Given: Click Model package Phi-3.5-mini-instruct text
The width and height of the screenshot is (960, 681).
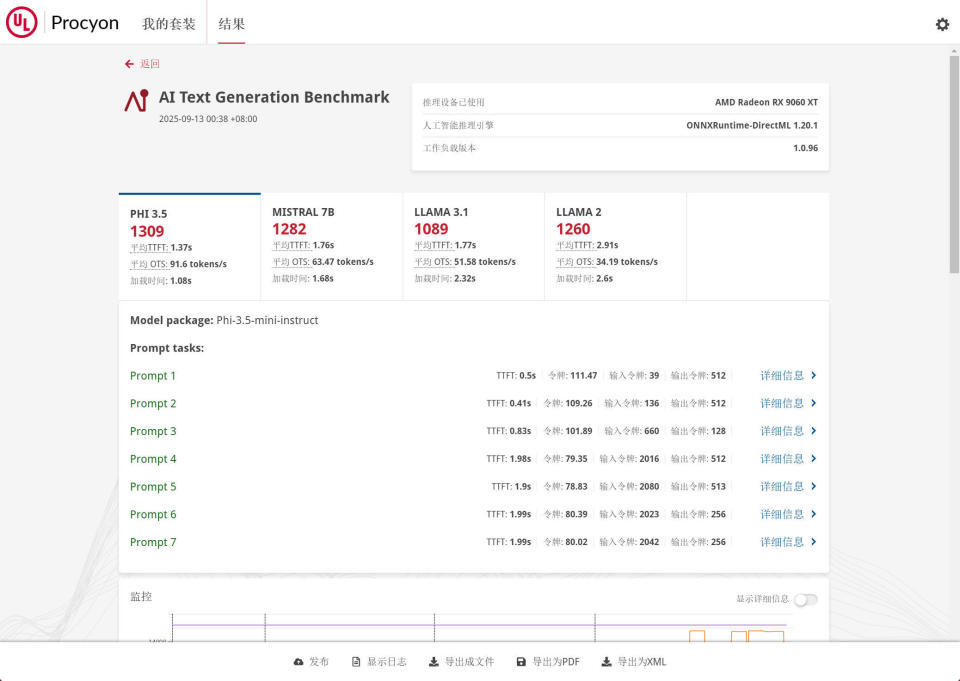Looking at the screenshot, I should tap(224, 320).
